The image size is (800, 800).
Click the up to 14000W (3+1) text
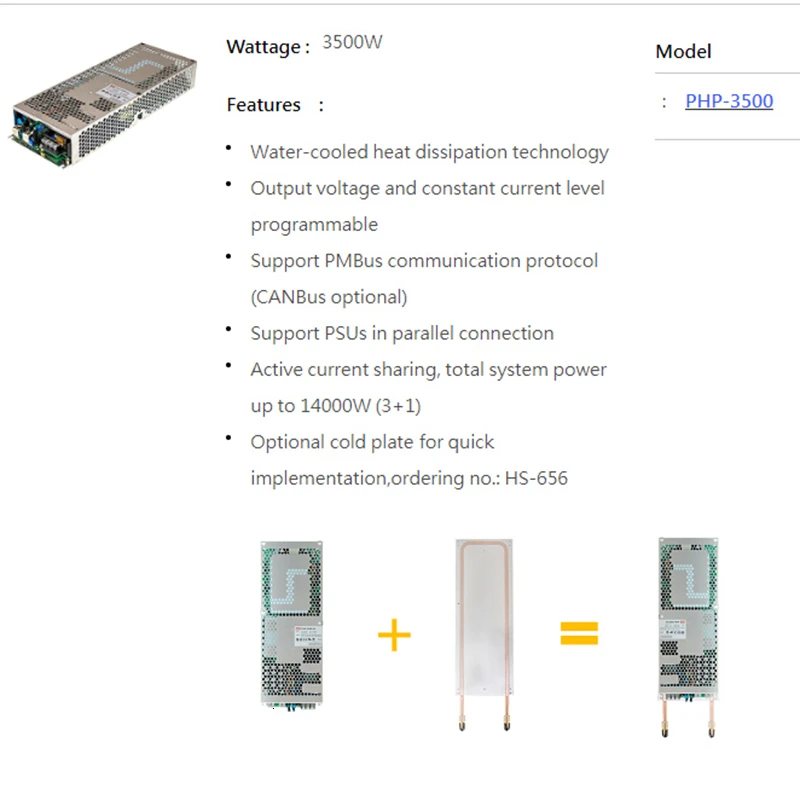pyautogui.click(x=336, y=406)
